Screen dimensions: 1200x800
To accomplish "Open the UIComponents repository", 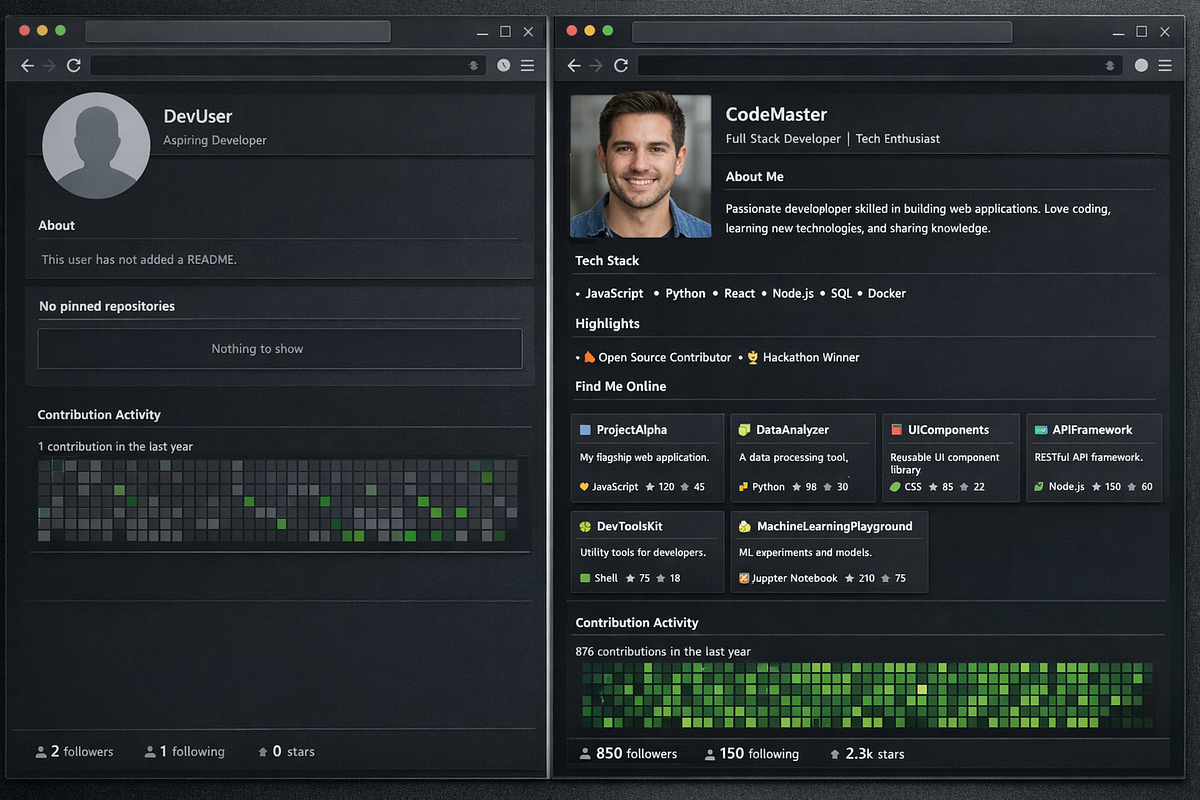I will [948, 429].
